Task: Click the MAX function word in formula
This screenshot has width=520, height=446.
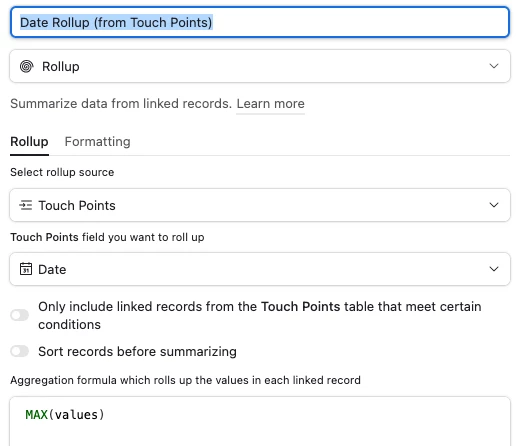Action: click(37, 415)
